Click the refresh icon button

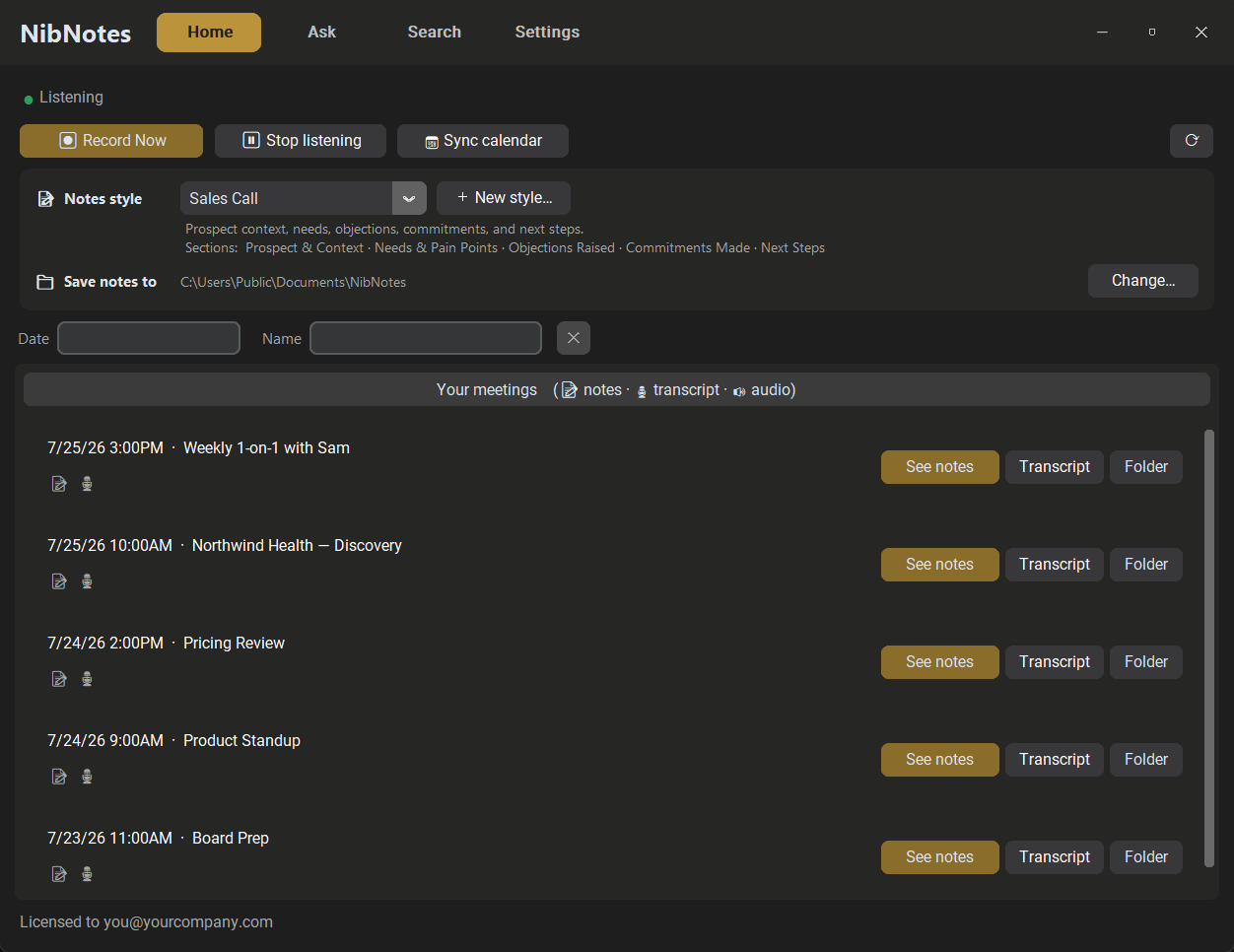point(1192,141)
